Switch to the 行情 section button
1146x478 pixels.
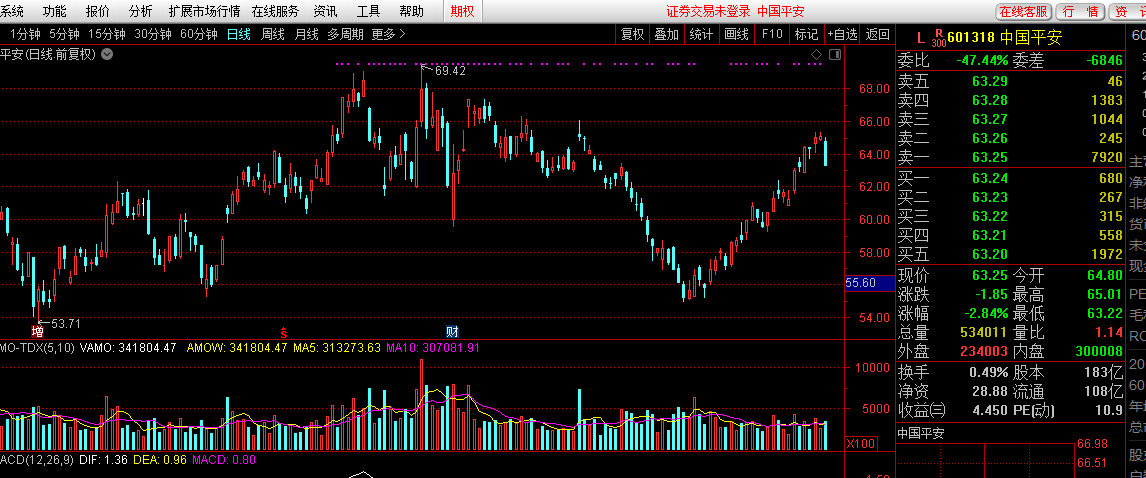[x=1081, y=12]
